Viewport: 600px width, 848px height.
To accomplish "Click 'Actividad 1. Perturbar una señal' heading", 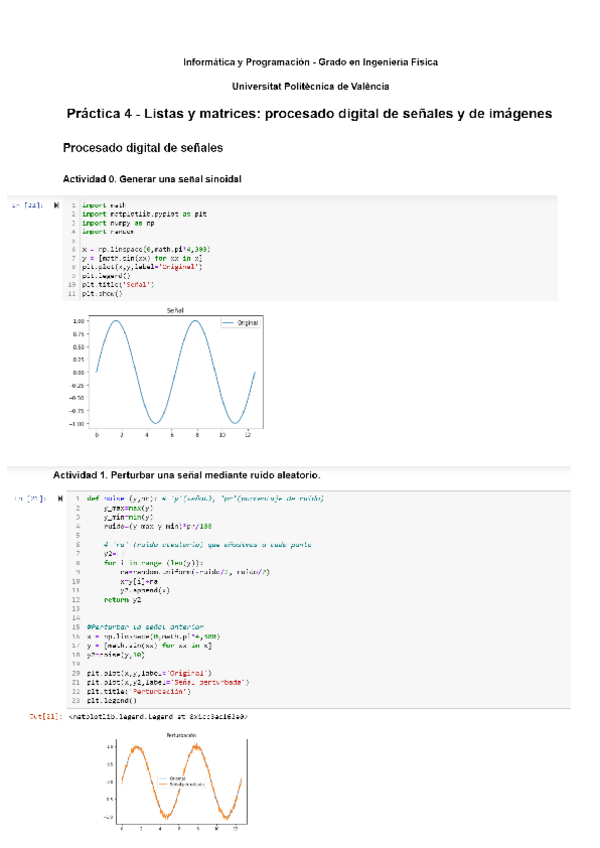I will coord(187,473).
